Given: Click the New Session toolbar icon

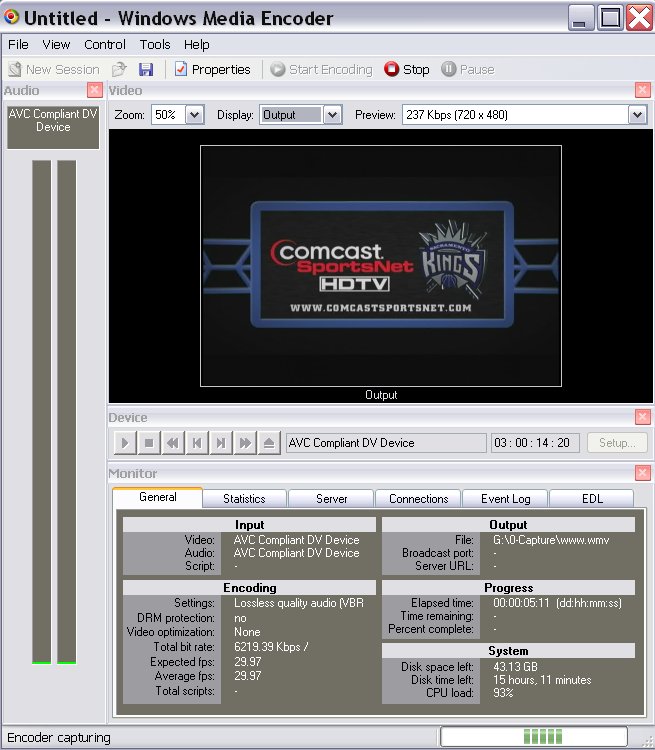Looking at the screenshot, I should (x=54, y=70).
